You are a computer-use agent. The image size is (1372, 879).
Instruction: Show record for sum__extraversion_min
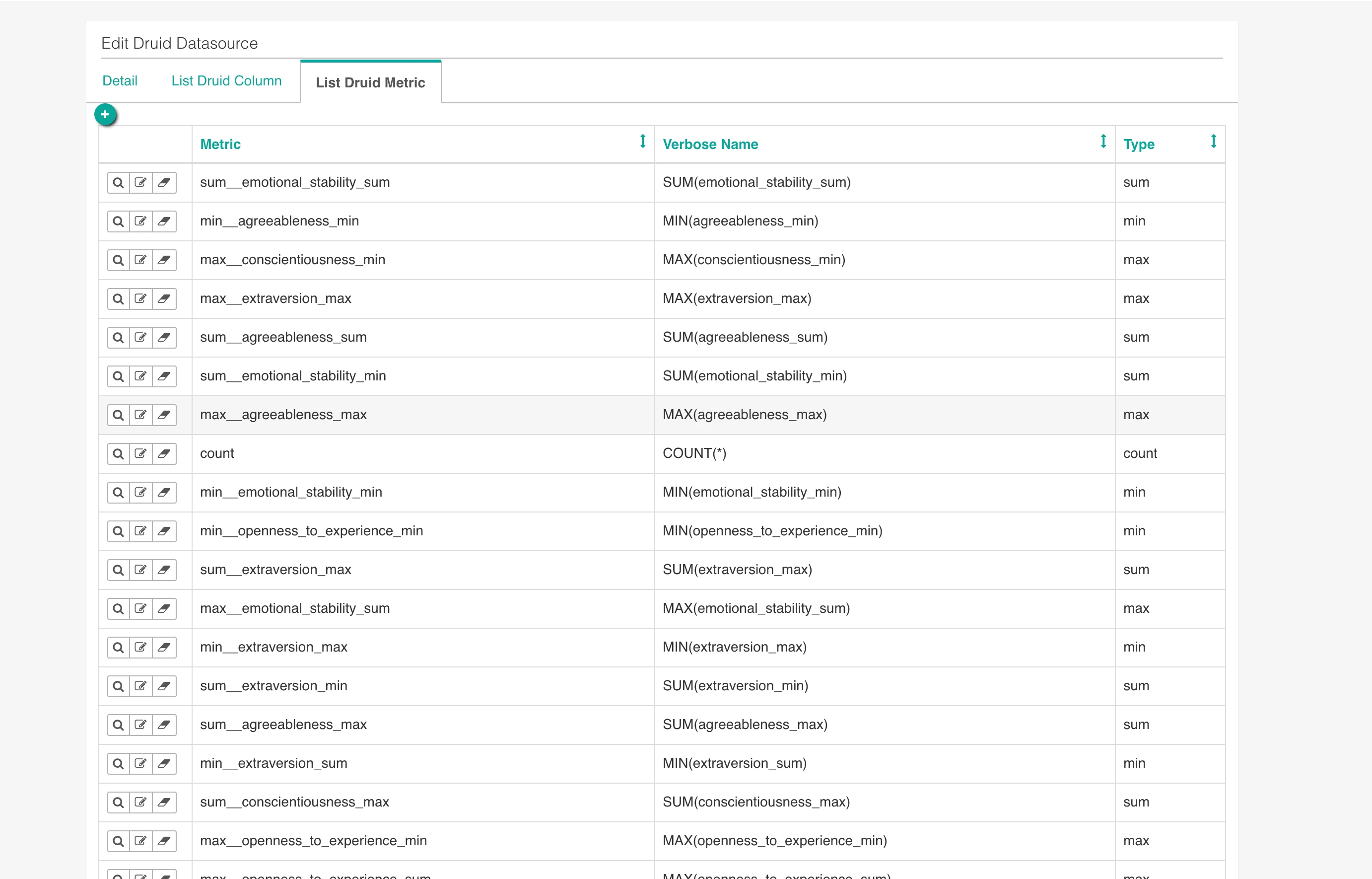click(x=118, y=687)
